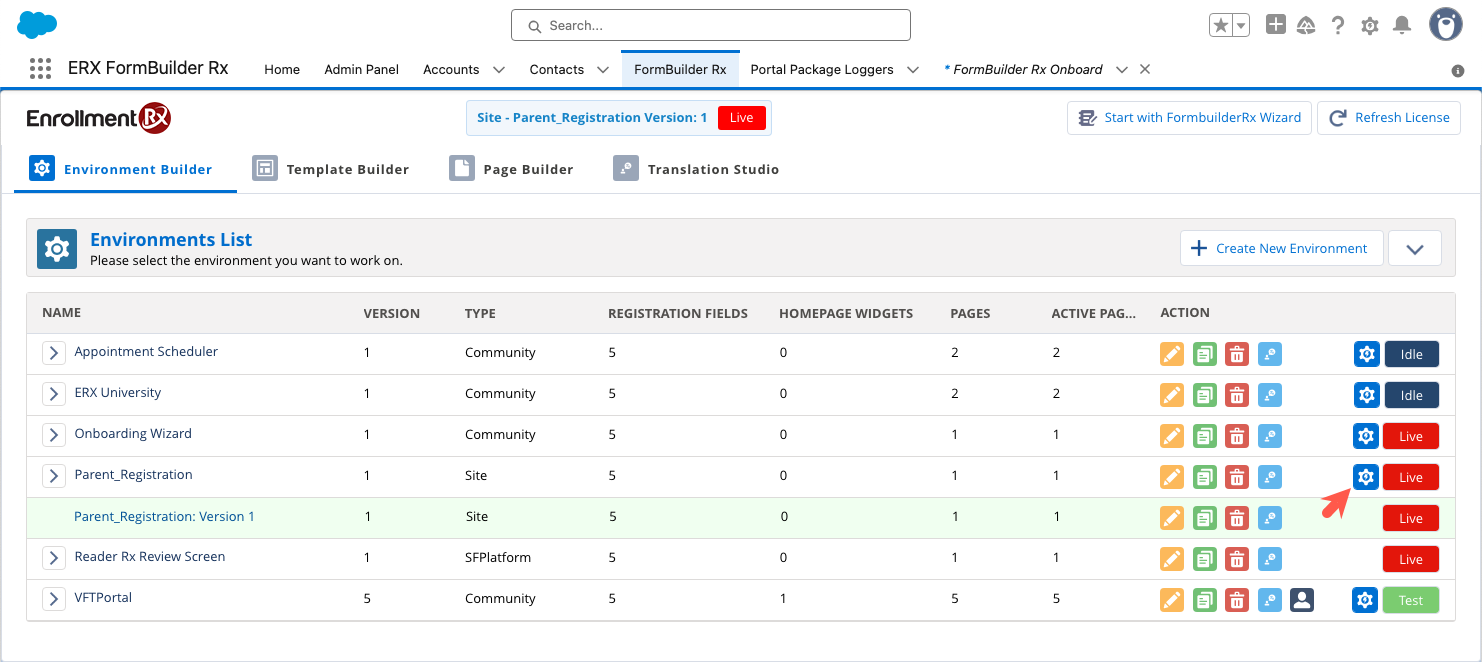Open the dropdown next to Create New Environment
Image resolution: width=1482 pixels, height=662 pixels.
click(x=1414, y=249)
